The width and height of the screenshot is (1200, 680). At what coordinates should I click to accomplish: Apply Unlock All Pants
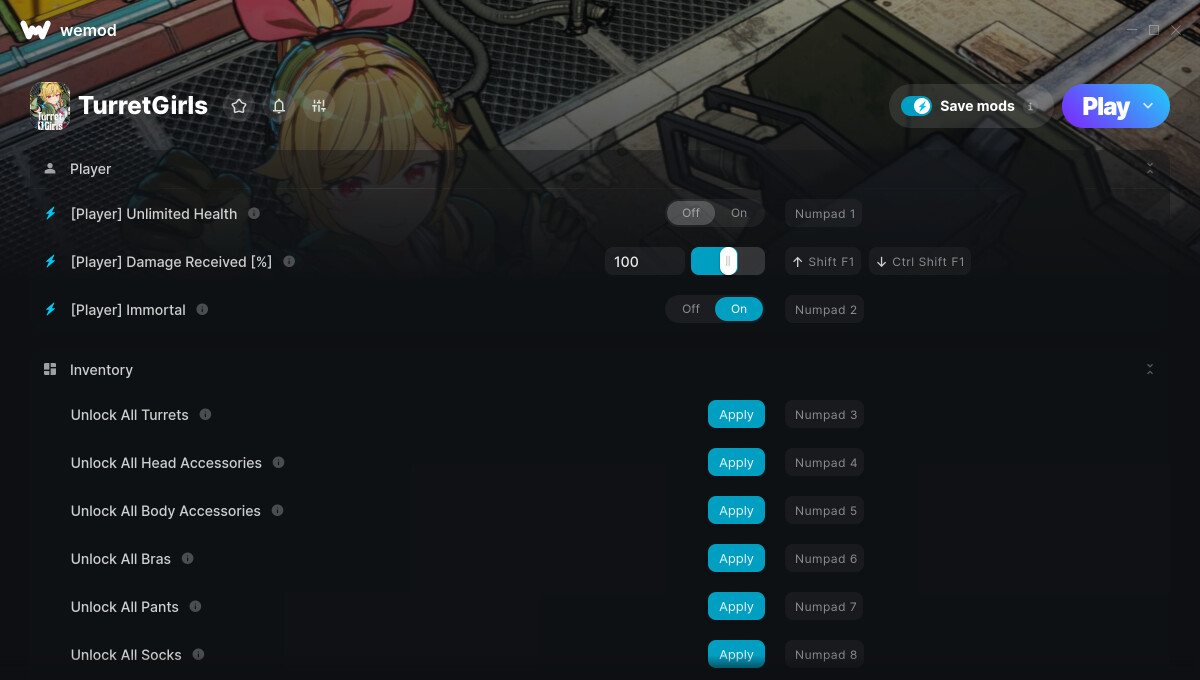click(736, 606)
